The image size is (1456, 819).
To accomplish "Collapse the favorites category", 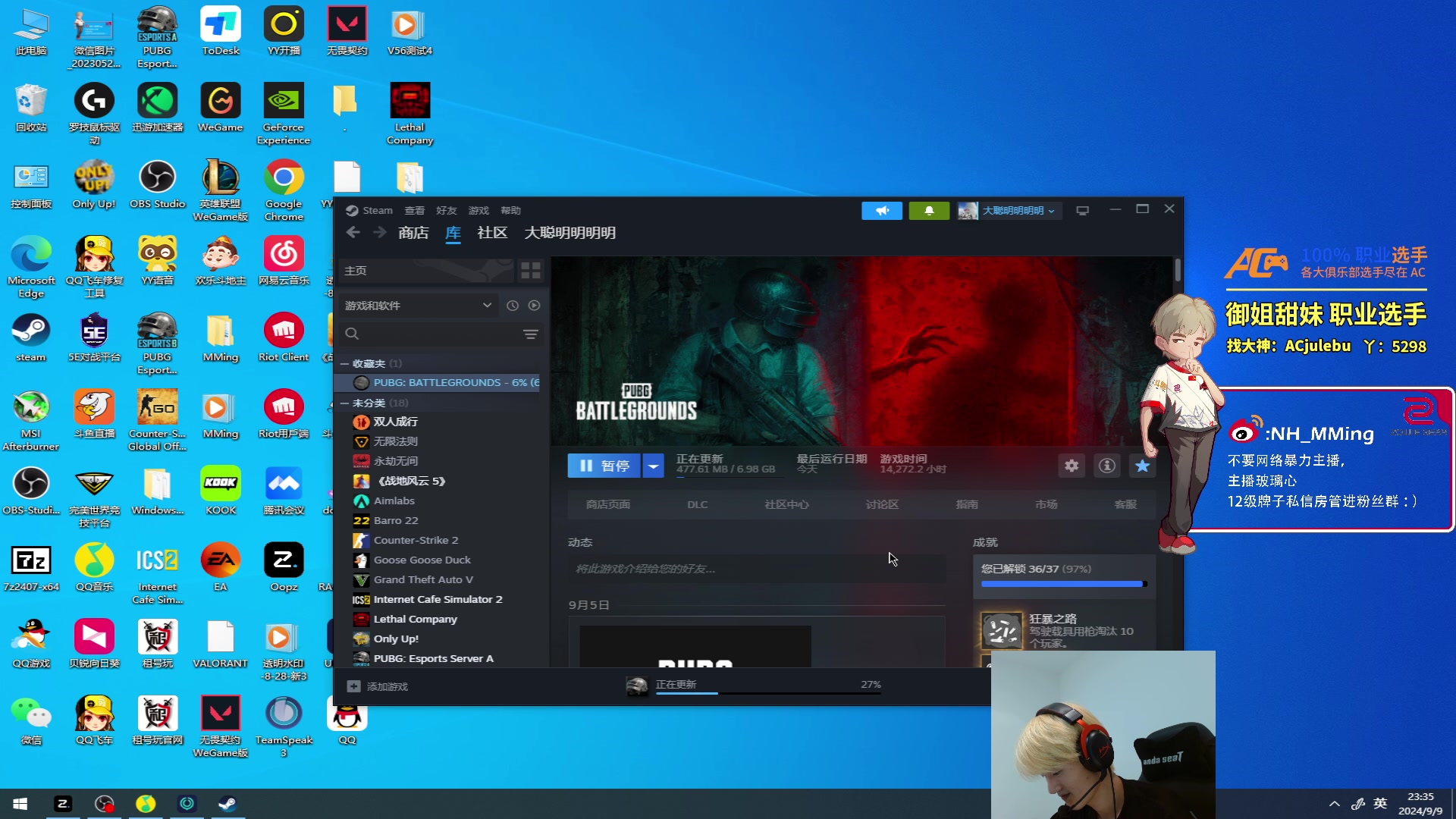I will coord(344,364).
